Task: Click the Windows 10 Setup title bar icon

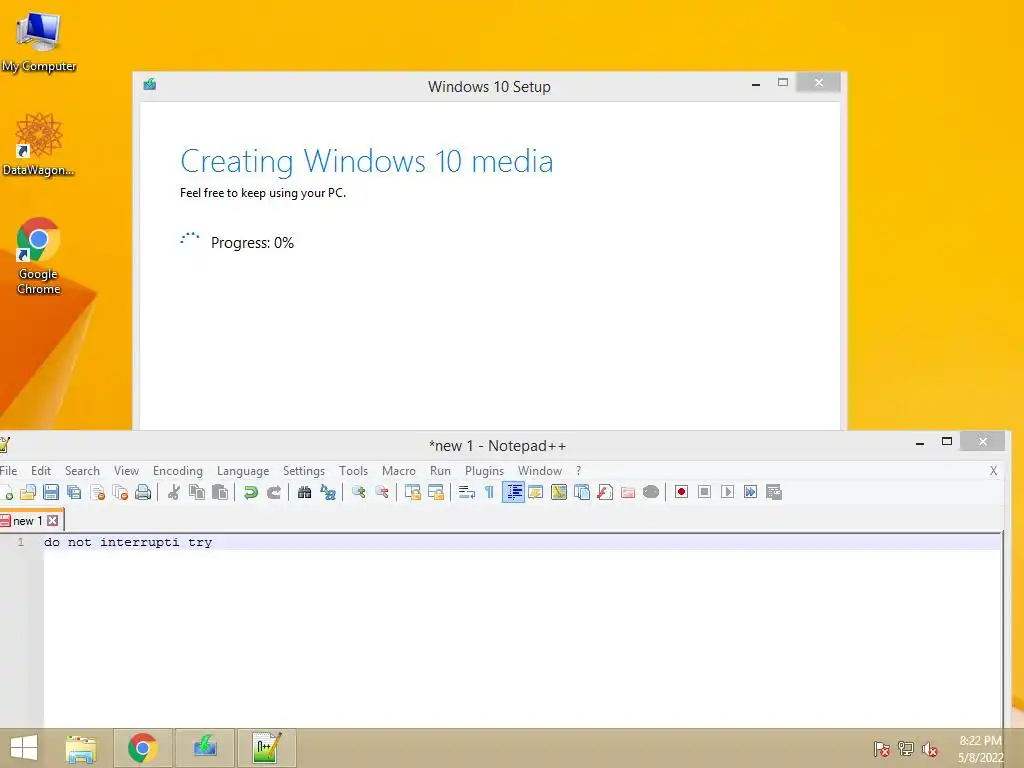Action: (150, 84)
